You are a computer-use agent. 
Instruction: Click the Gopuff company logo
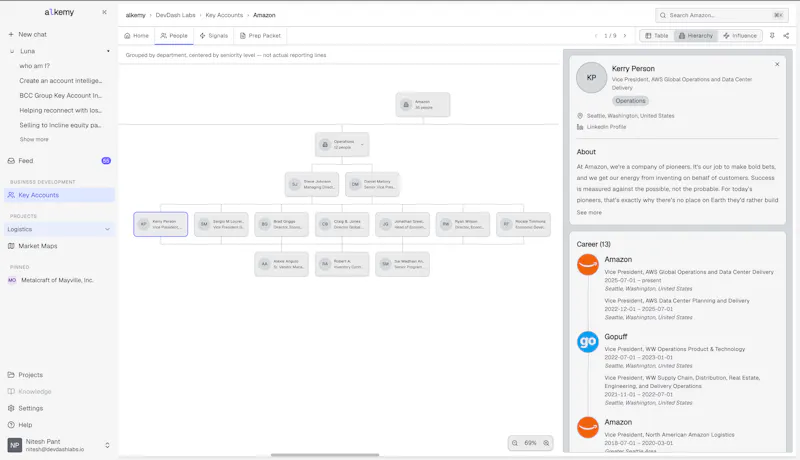point(588,342)
